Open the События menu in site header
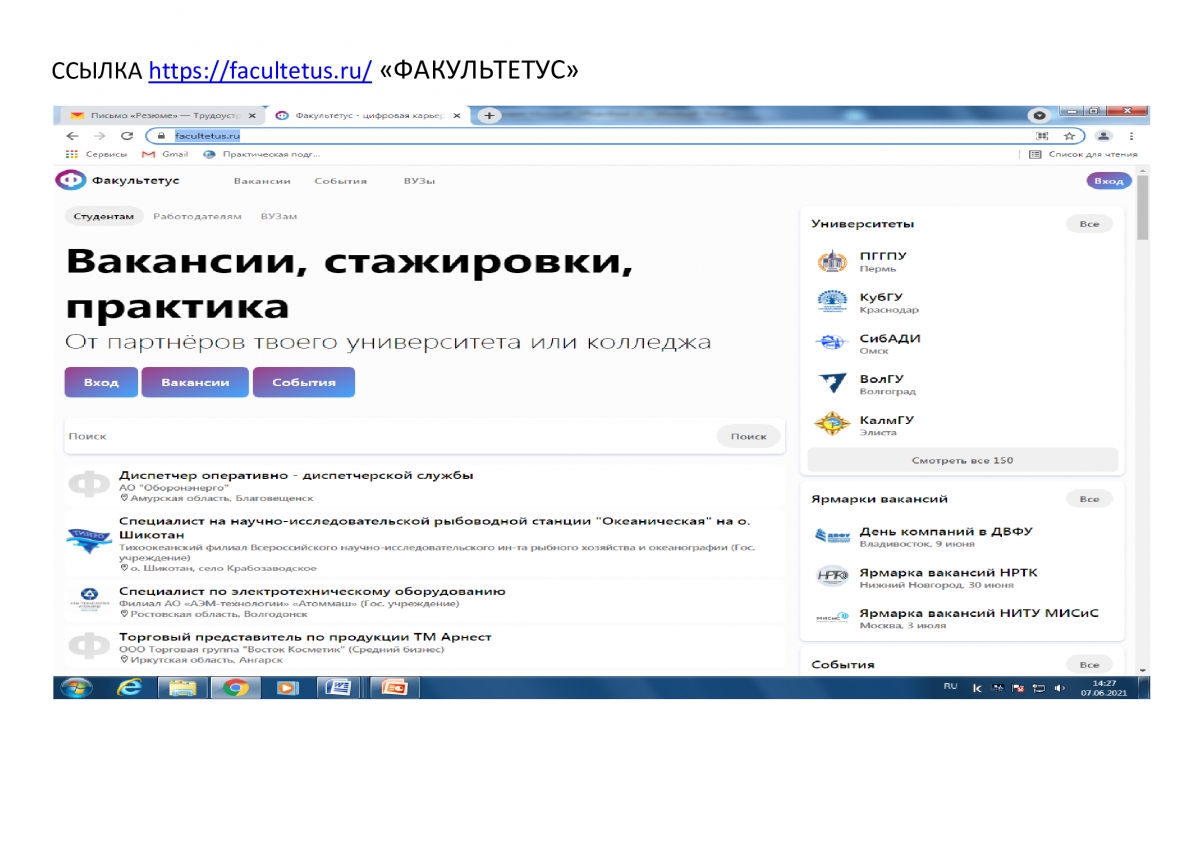Viewport: 1200px width, 849px height. (x=340, y=181)
